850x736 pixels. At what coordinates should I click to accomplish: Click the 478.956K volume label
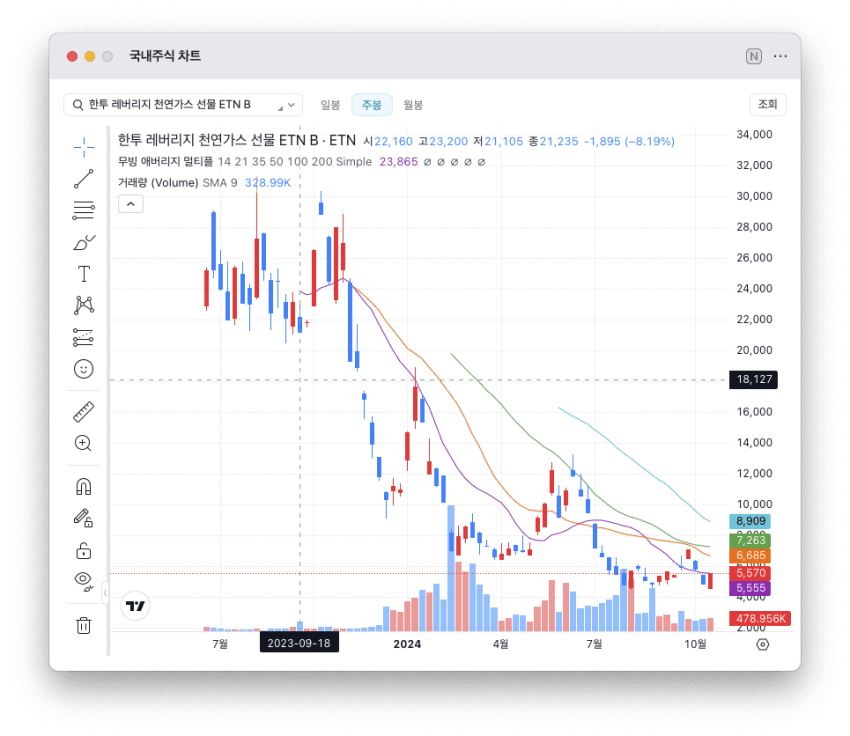tap(760, 618)
